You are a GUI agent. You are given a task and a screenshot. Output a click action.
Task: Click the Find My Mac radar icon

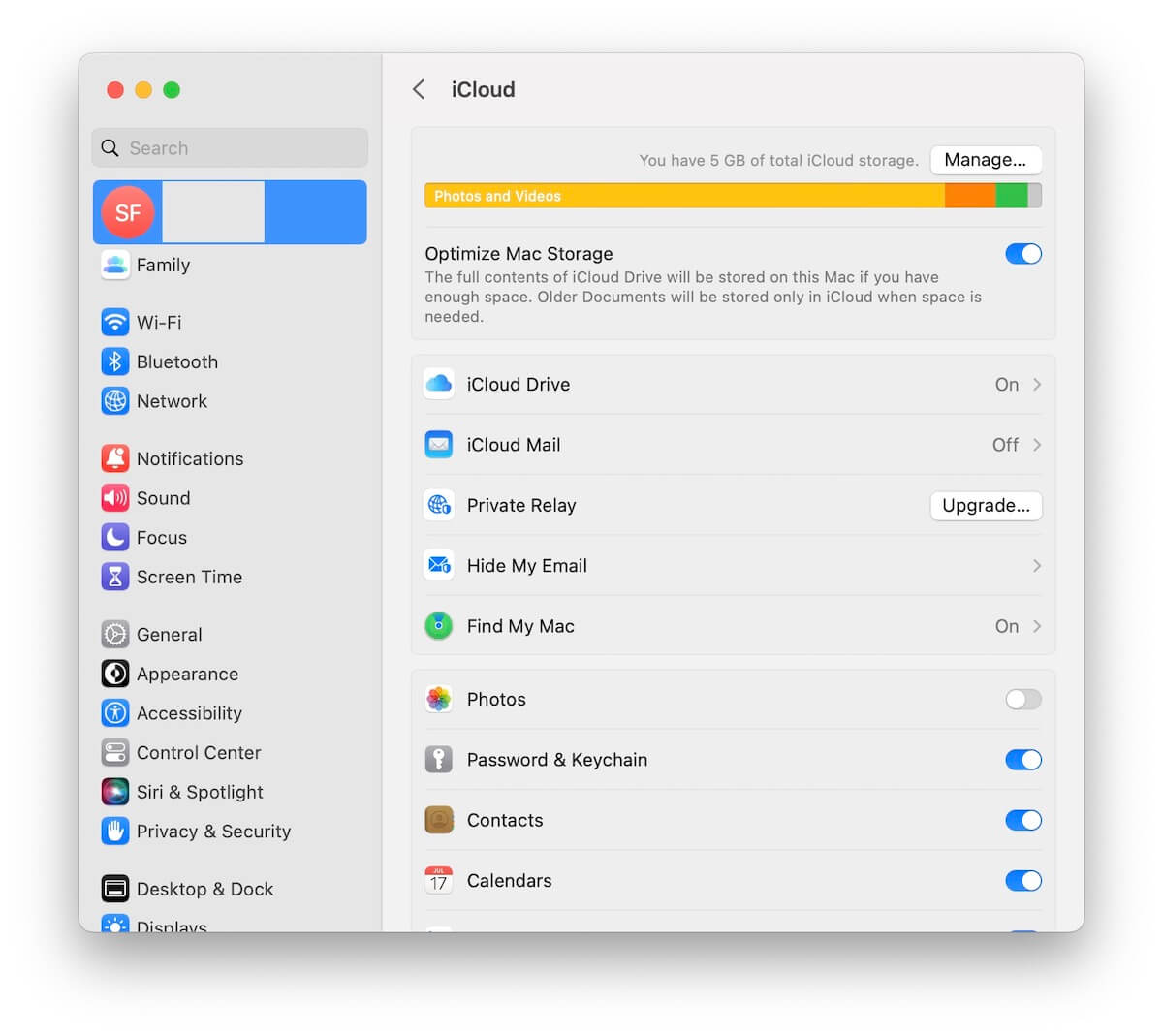(x=439, y=626)
